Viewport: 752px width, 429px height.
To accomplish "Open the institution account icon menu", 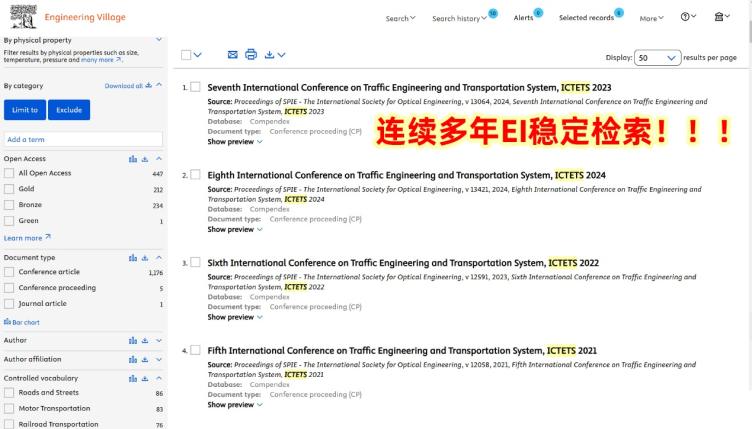I will click(x=718, y=17).
